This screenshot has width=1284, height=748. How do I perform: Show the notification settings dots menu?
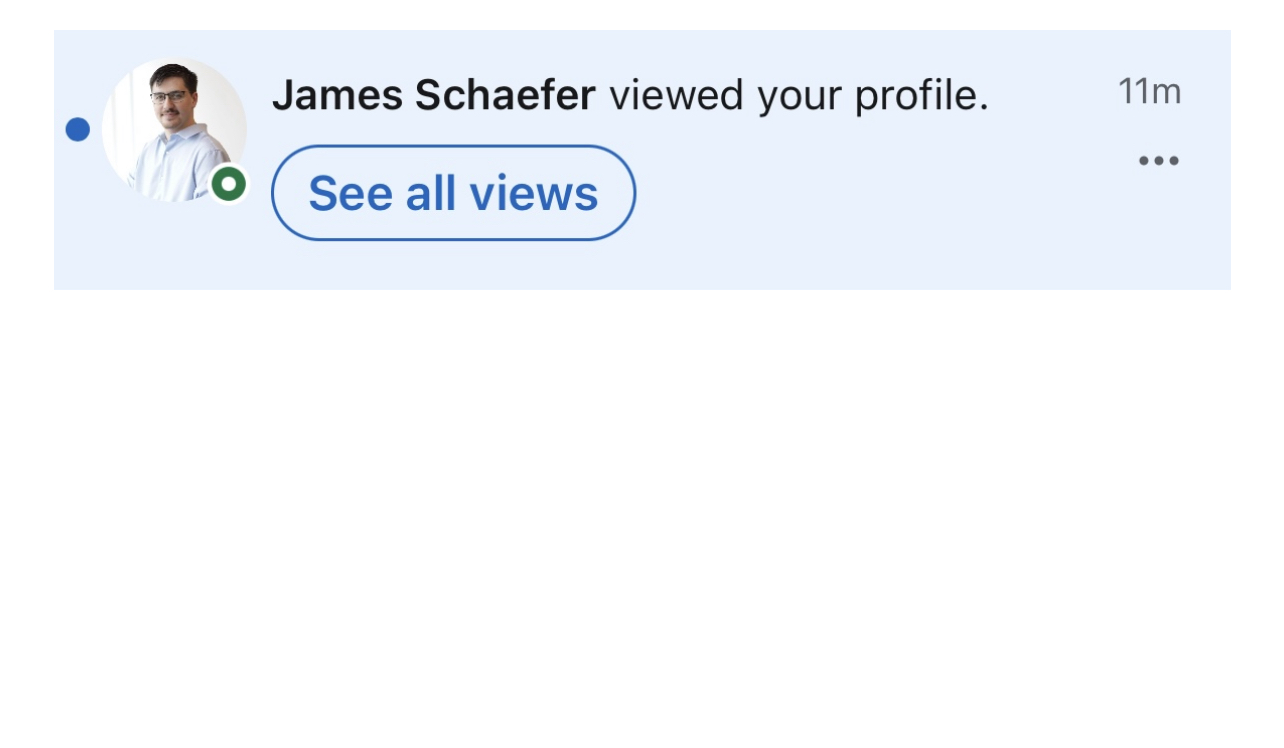pos(1159,160)
